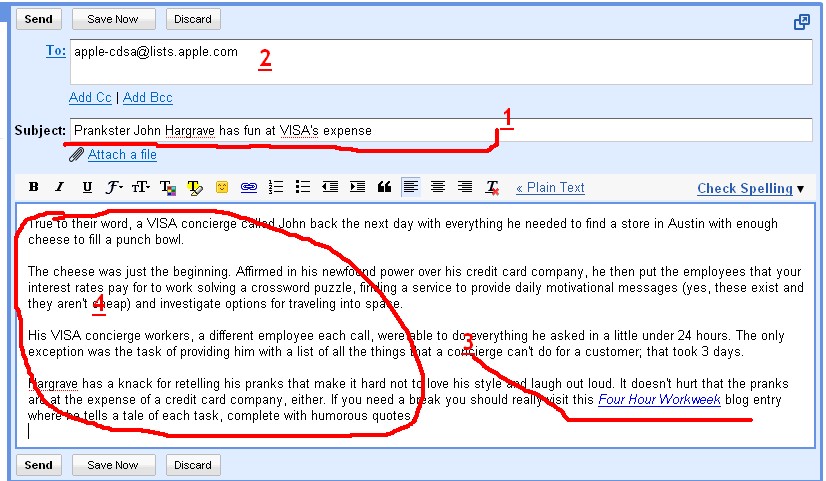Open the highlight color picker

coord(195,188)
